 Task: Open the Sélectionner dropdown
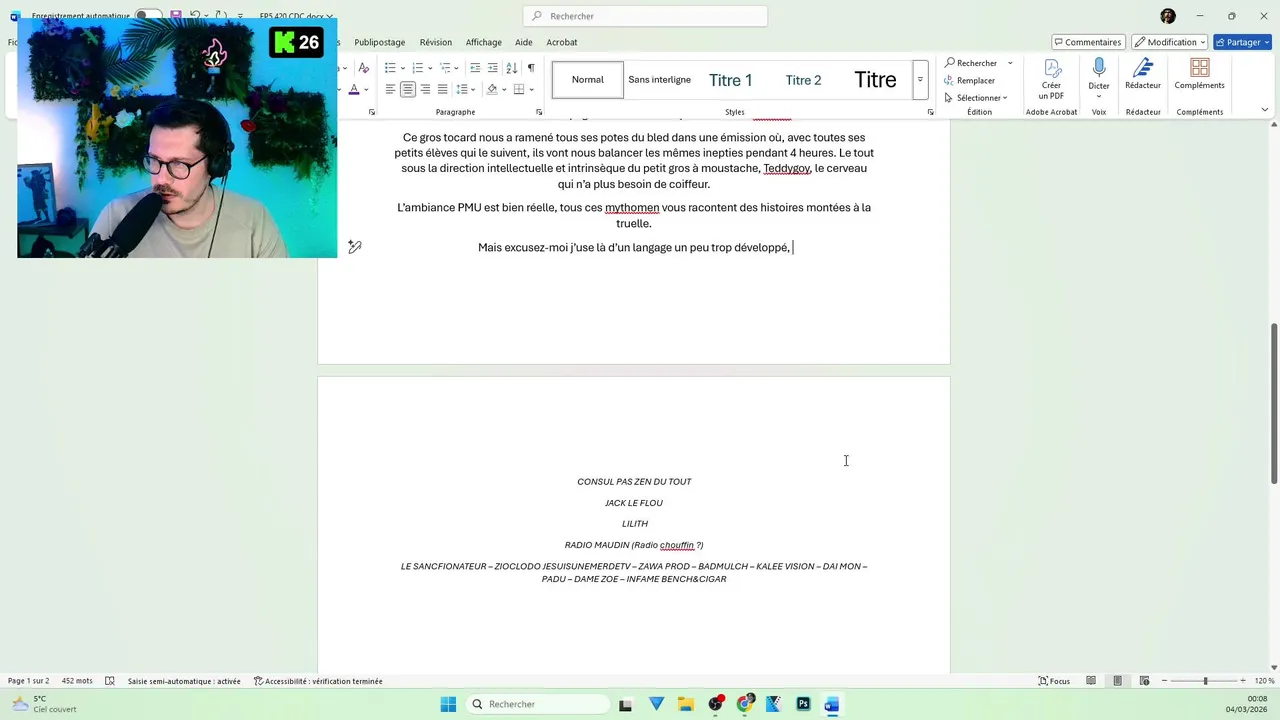click(x=976, y=98)
